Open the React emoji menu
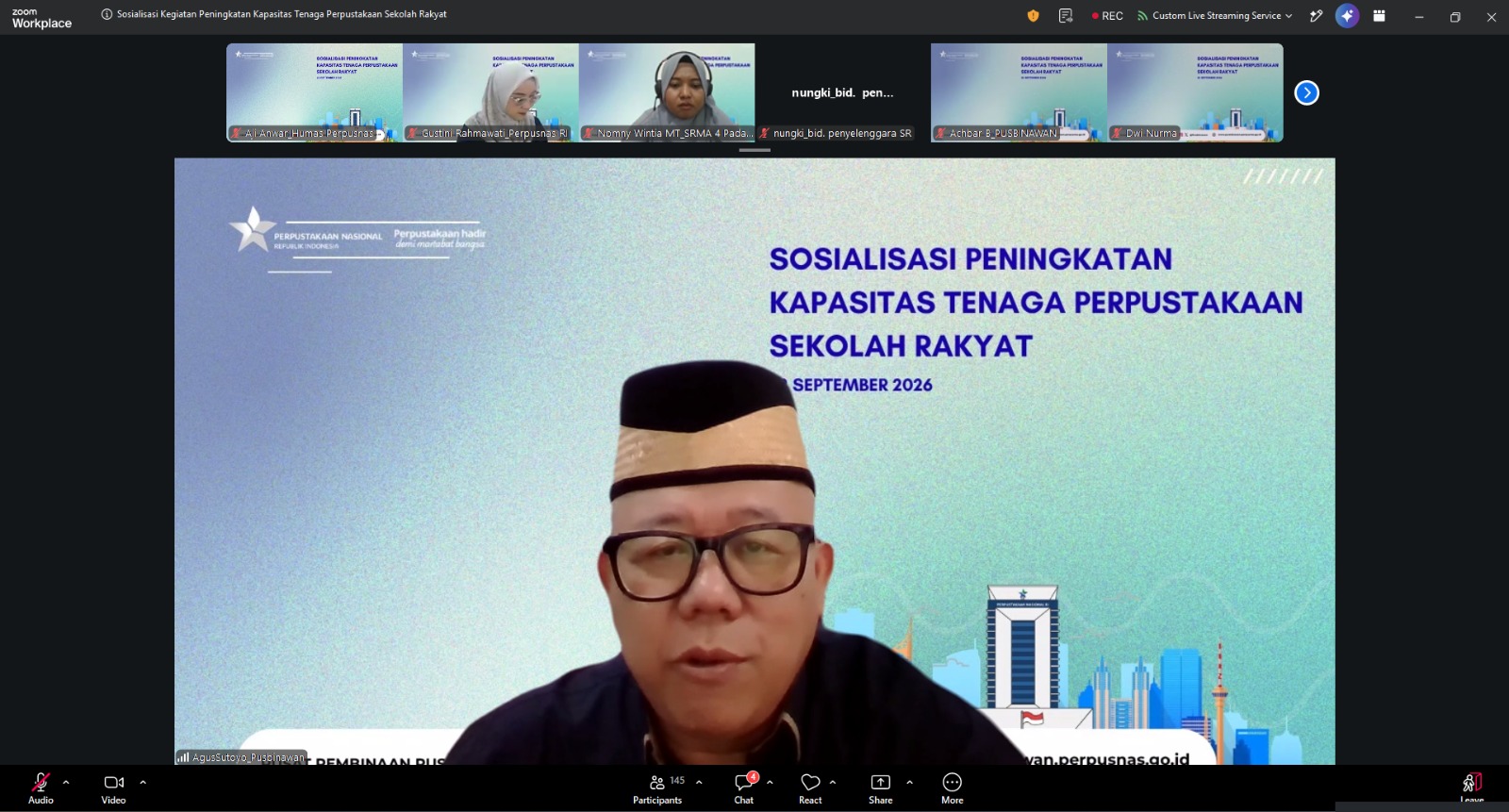The height and width of the screenshot is (812, 1509). pos(810,789)
